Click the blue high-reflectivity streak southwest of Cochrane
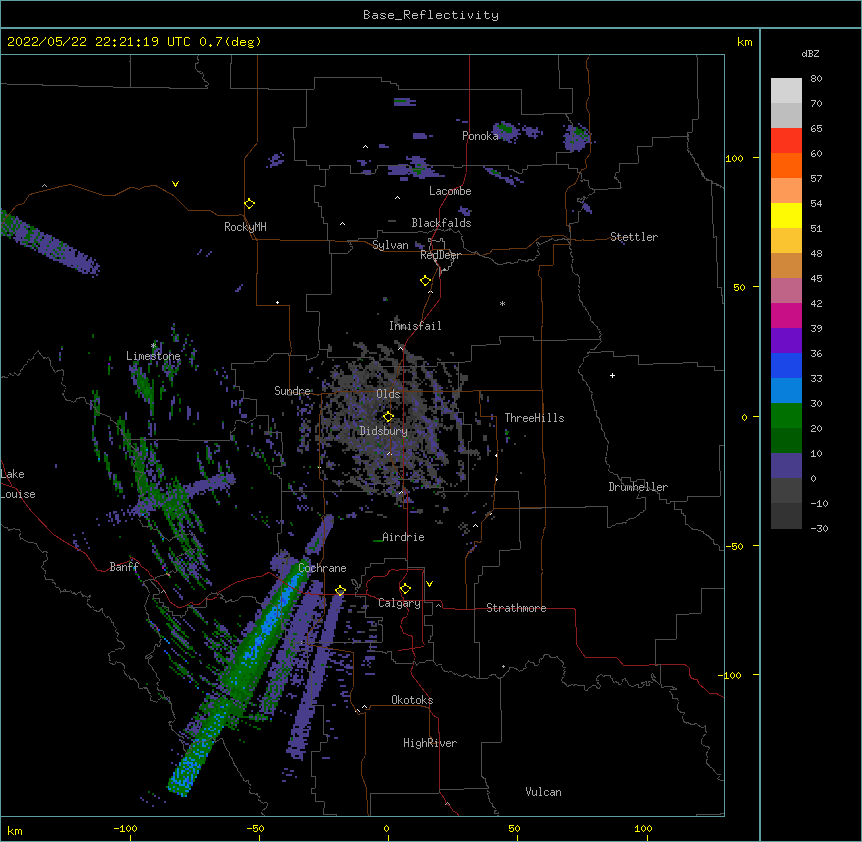The width and height of the screenshot is (862, 842). (268, 624)
